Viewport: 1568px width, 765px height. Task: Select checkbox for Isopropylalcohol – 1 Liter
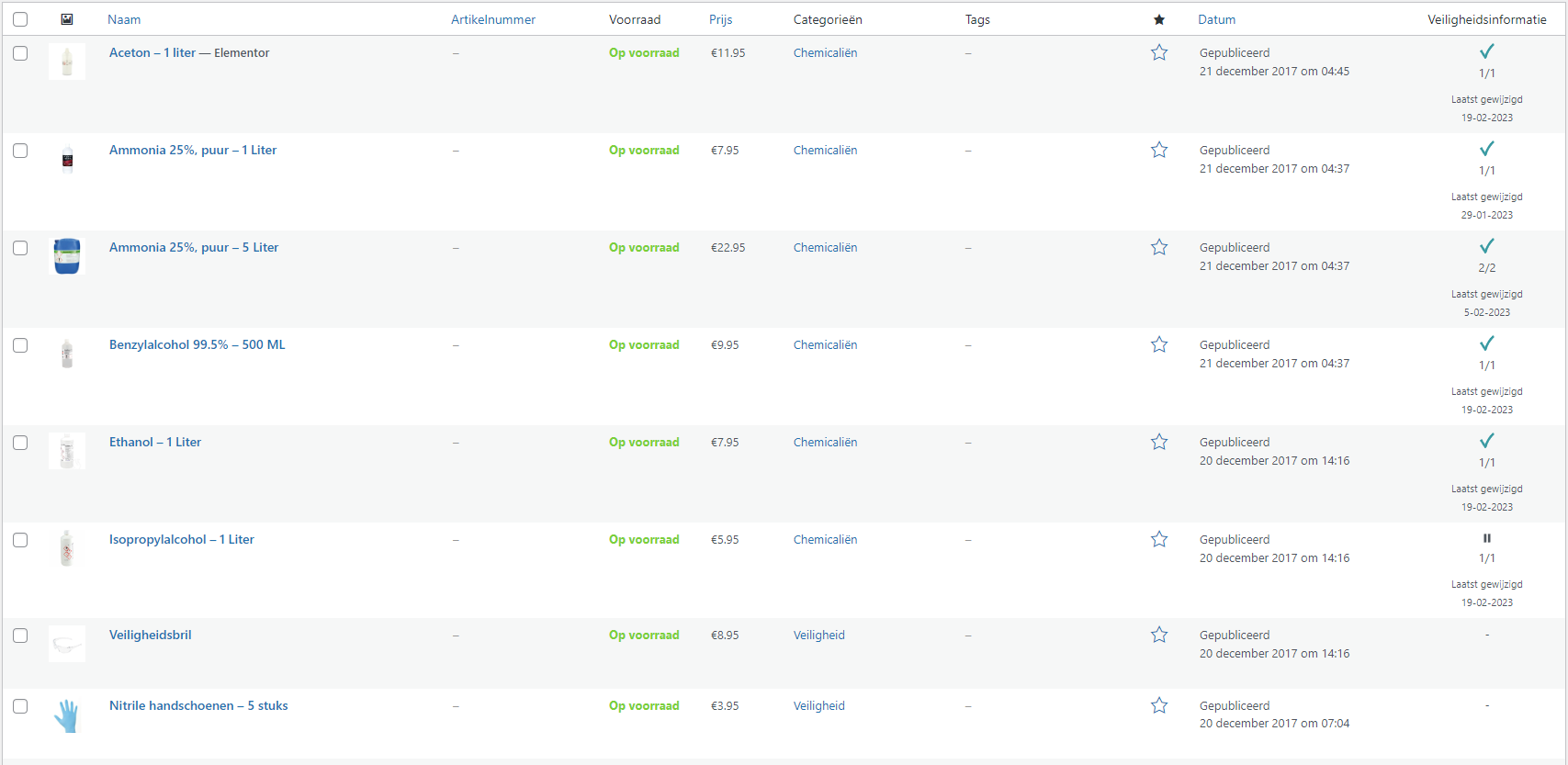tap(20, 540)
